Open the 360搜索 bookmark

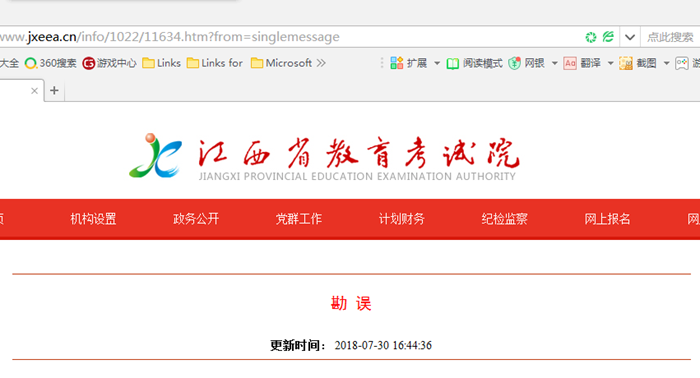50,63
